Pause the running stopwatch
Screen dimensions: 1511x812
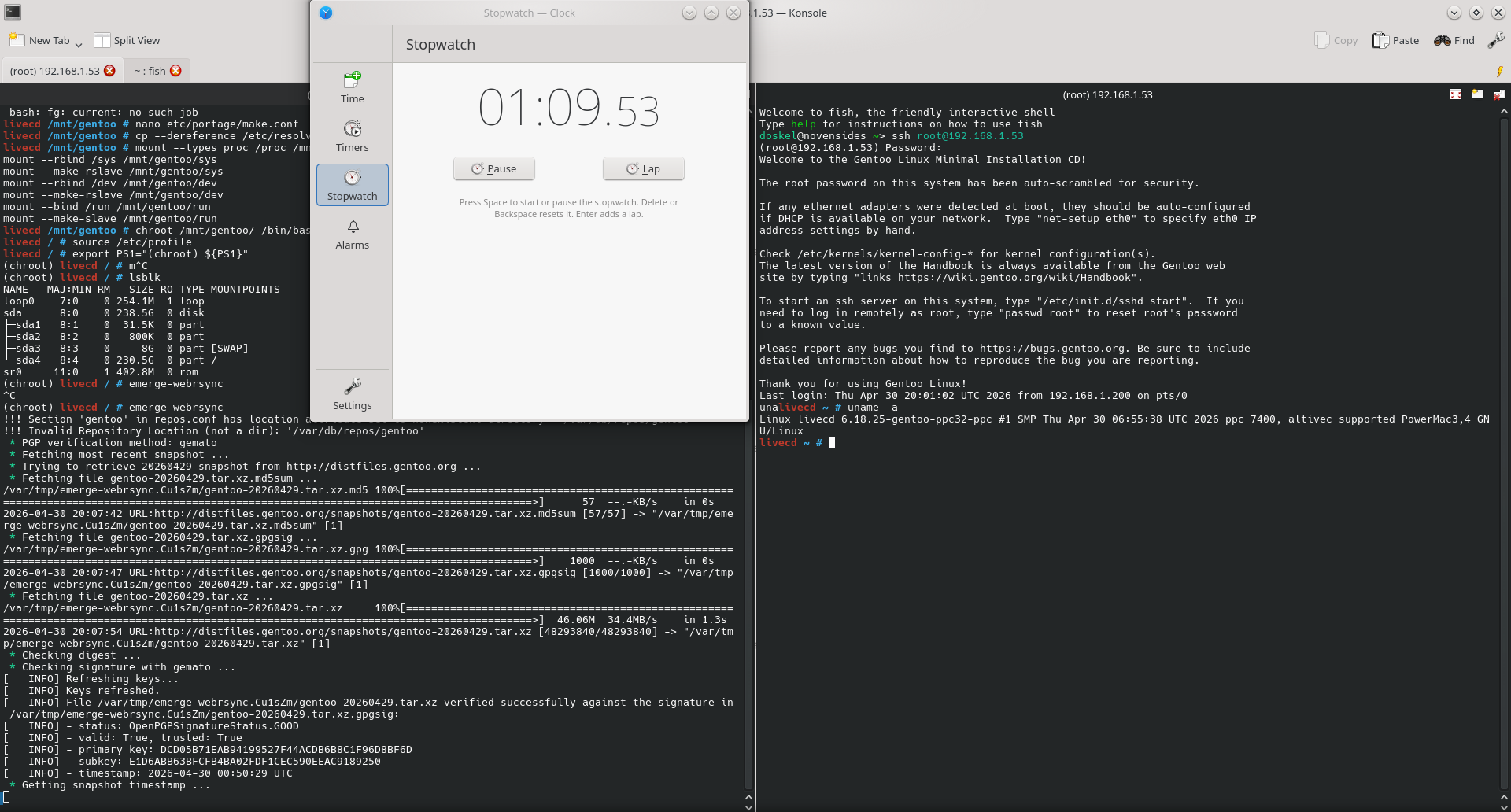494,168
